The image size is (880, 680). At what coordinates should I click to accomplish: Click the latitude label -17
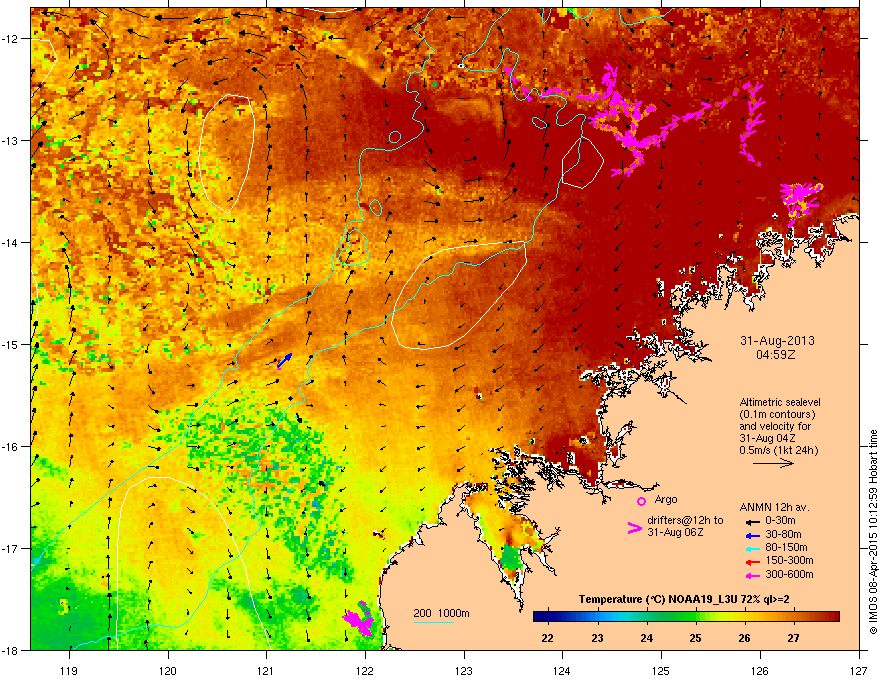(11, 549)
